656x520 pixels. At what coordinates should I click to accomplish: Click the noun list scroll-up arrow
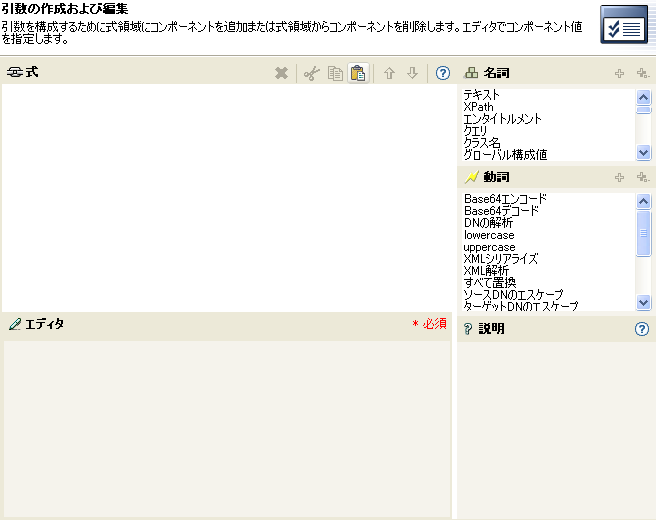coord(643,97)
